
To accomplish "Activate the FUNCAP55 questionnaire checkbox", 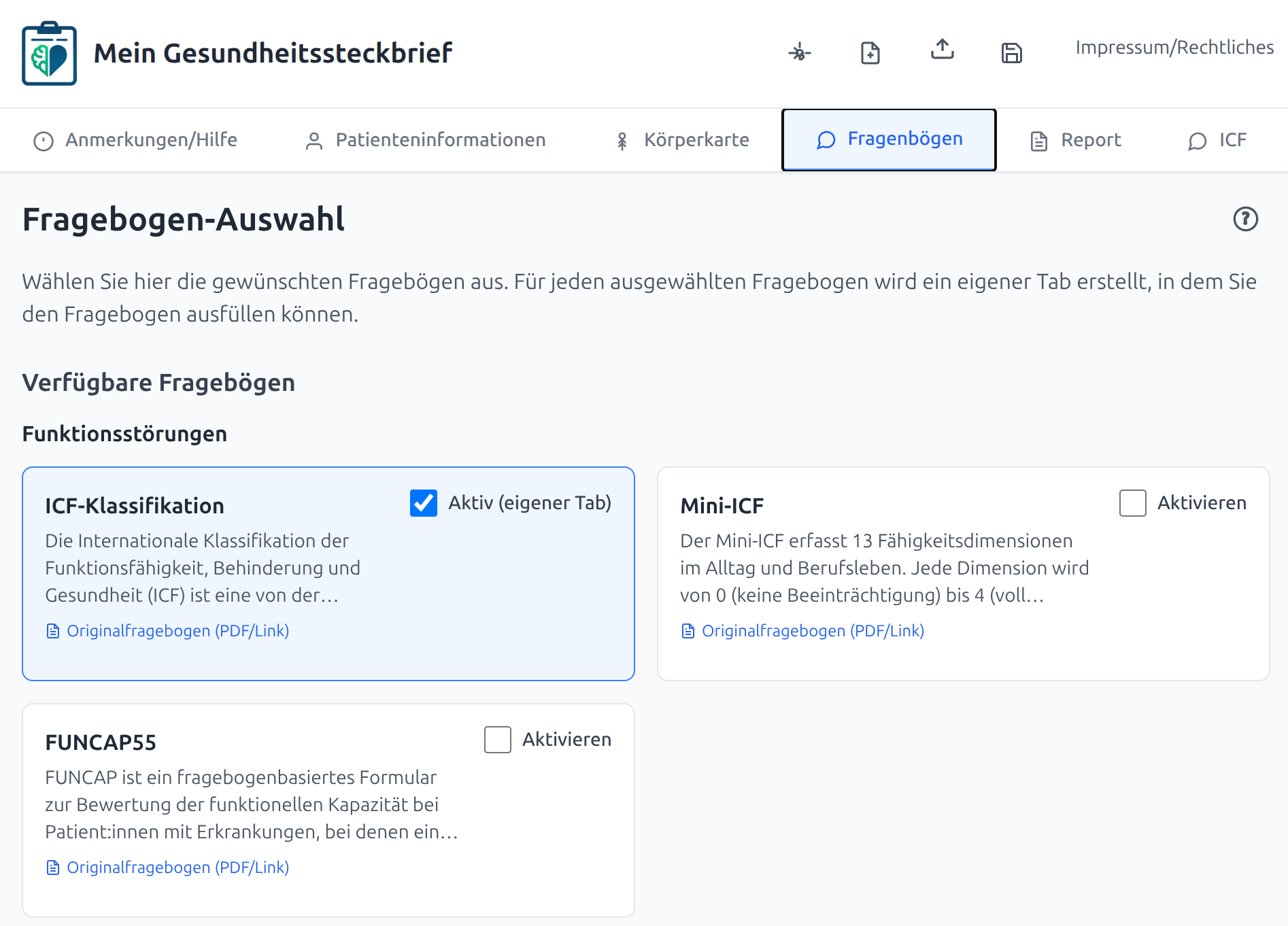I will (498, 740).
